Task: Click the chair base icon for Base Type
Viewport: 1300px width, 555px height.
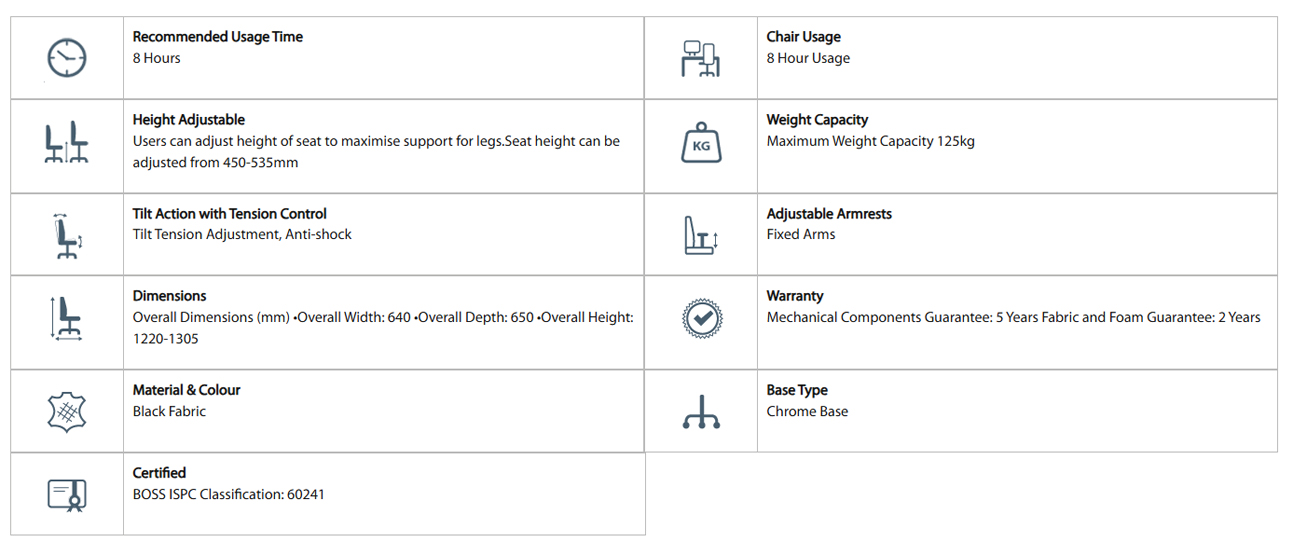Action: pos(700,411)
